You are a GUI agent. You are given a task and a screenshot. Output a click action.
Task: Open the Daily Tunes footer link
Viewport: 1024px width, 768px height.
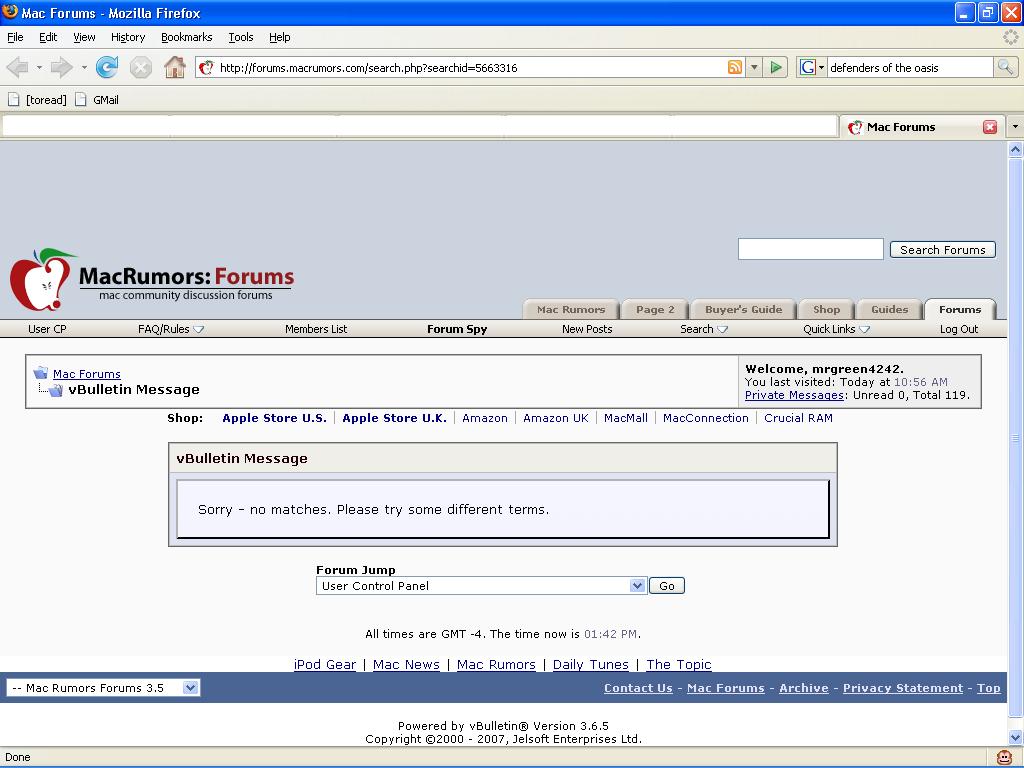[590, 664]
